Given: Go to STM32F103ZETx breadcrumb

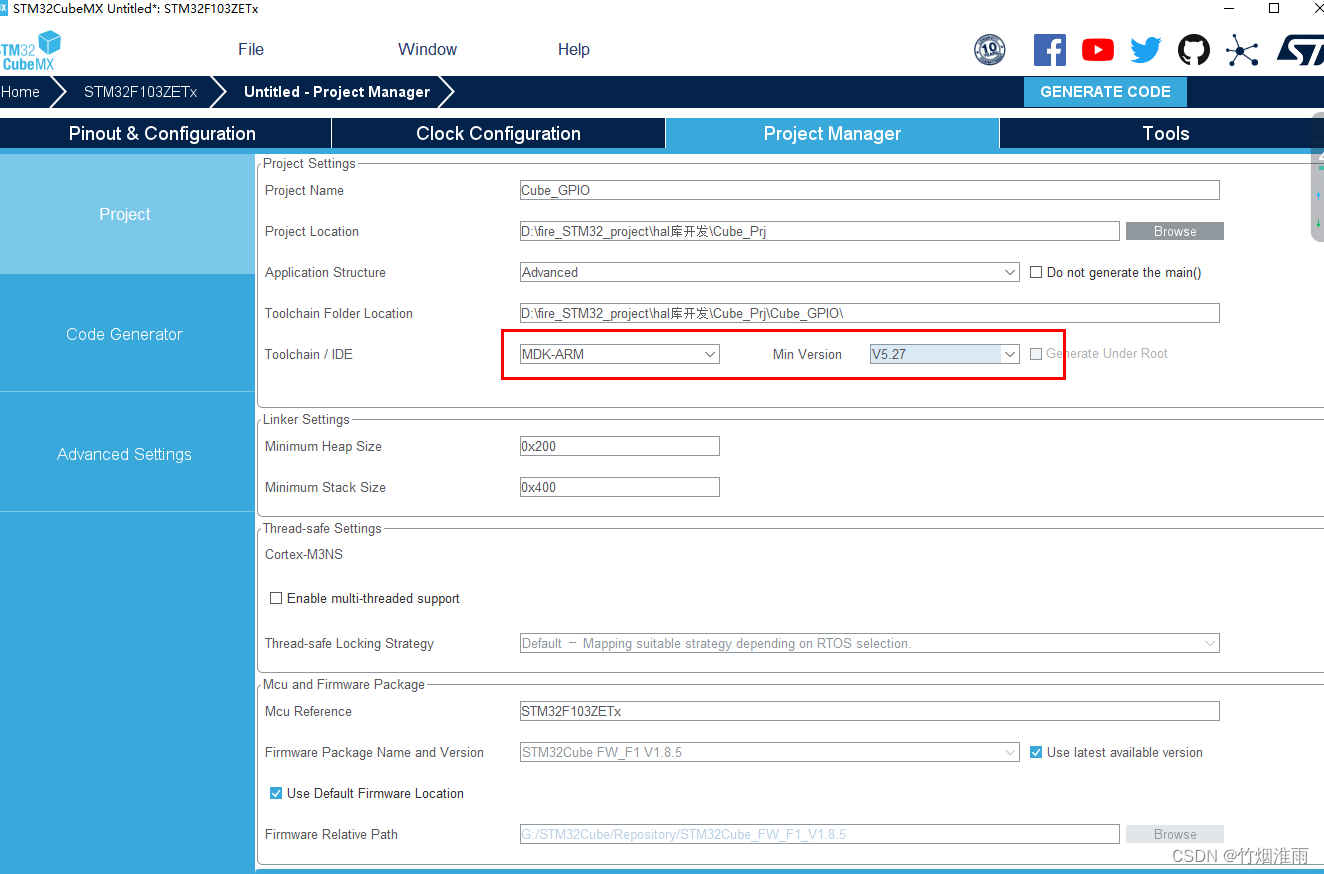Looking at the screenshot, I should click(140, 92).
